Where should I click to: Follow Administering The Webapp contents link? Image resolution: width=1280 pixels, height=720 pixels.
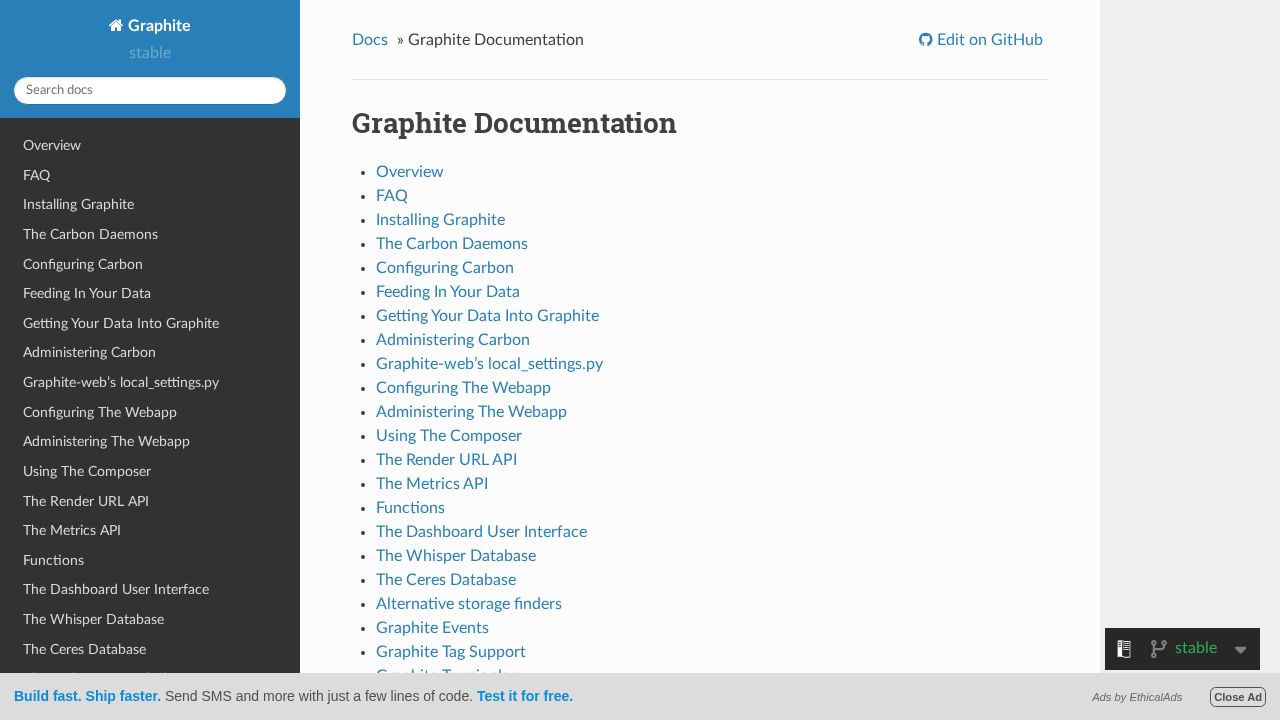(x=472, y=412)
